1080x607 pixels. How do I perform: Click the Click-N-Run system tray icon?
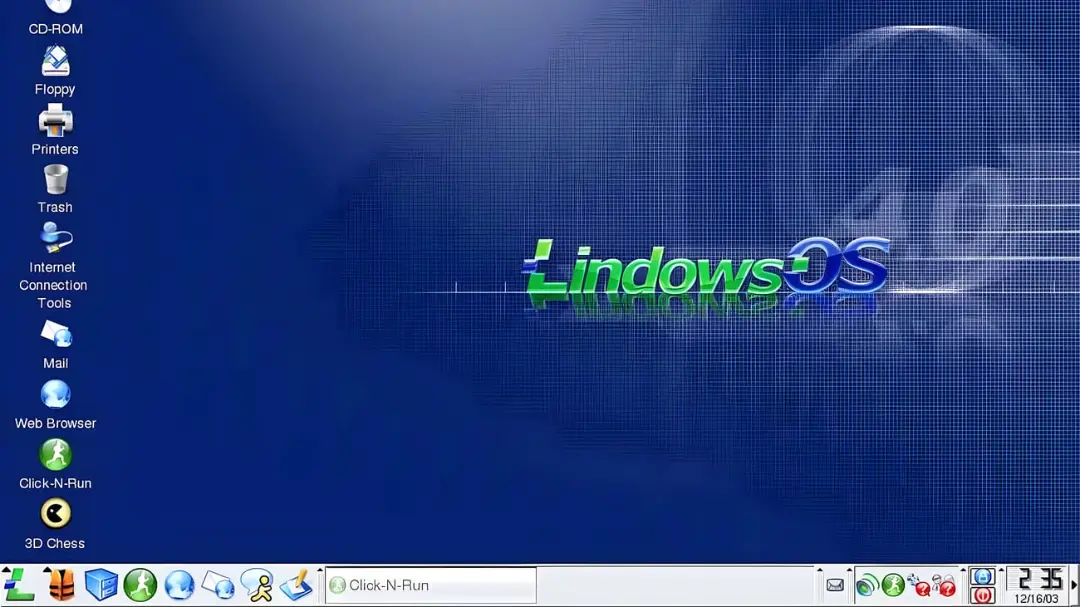(x=893, y=586)
